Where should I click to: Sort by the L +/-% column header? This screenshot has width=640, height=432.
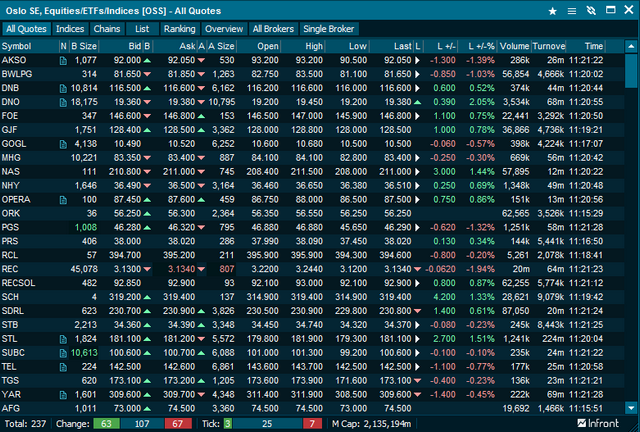pyautogui.click(x=477, y=46)
